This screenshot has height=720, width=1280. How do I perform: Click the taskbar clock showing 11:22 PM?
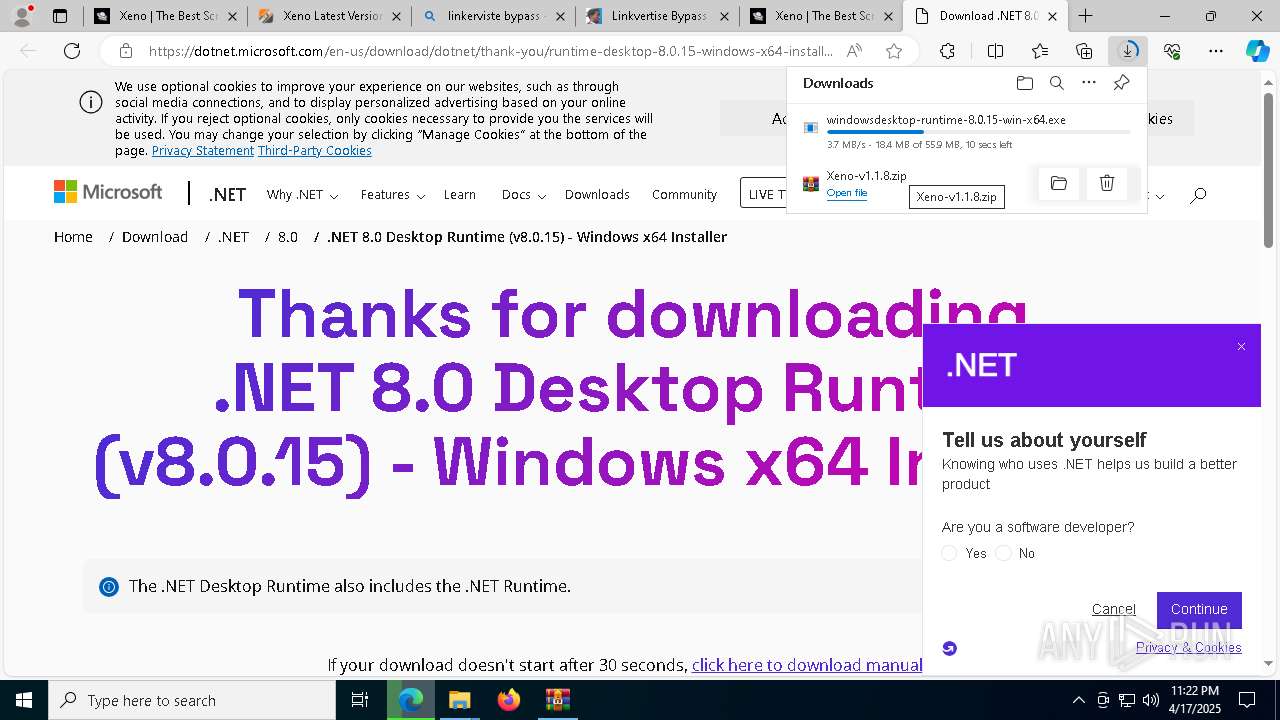1194,700
